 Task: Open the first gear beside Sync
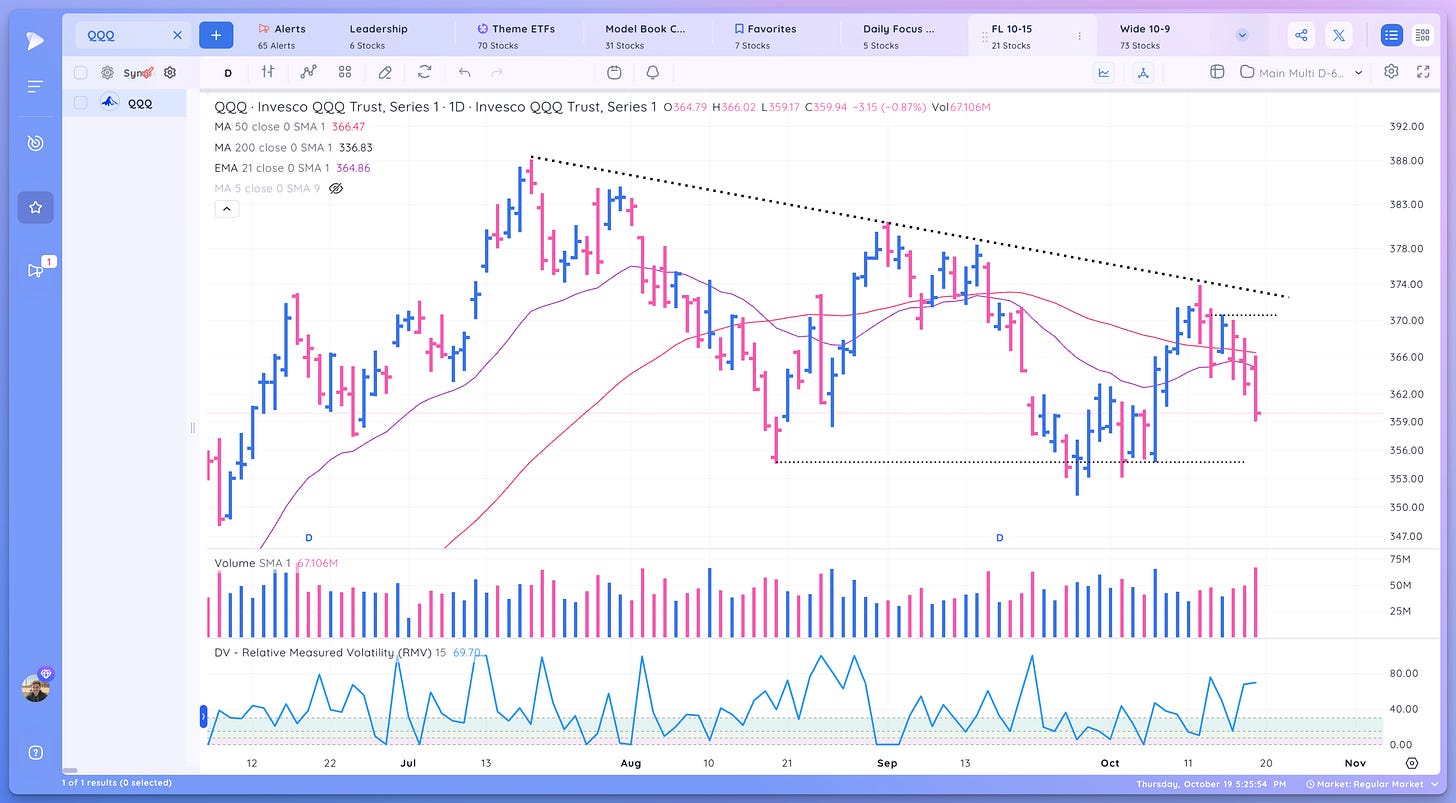[107, 72]
